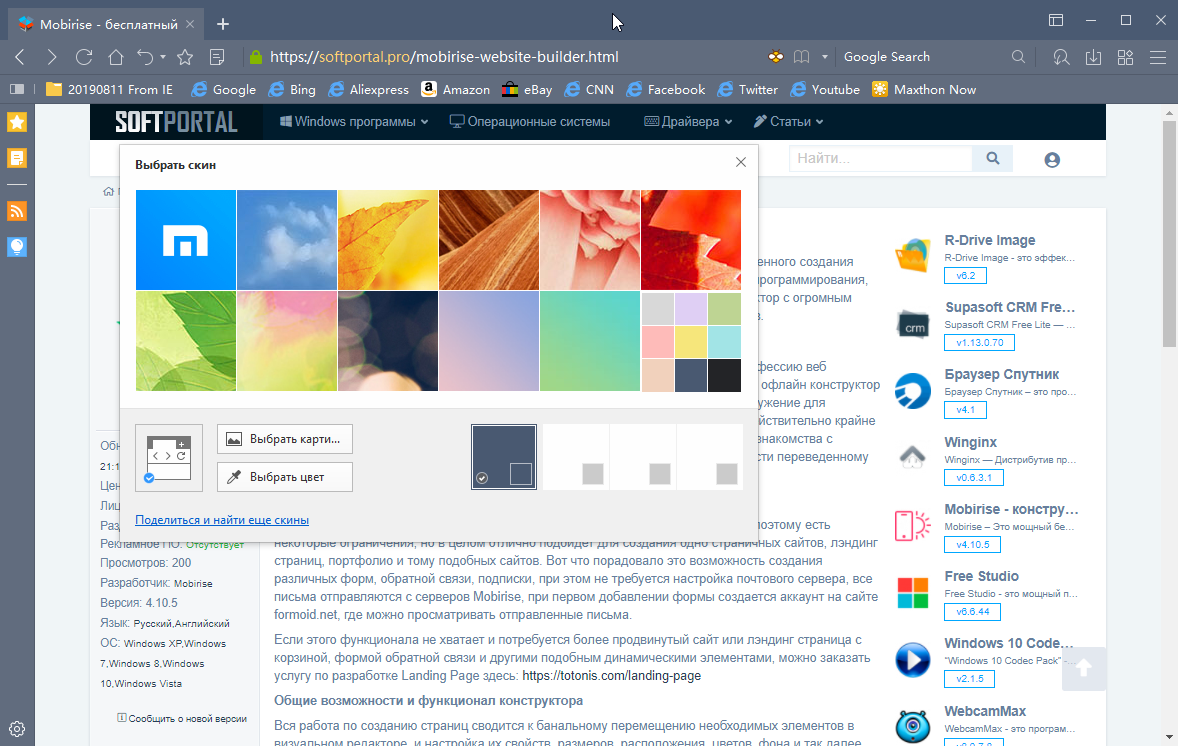Click the Google Search input box
The width and height of the screenshot is (1178, 746).
[924, 57]
